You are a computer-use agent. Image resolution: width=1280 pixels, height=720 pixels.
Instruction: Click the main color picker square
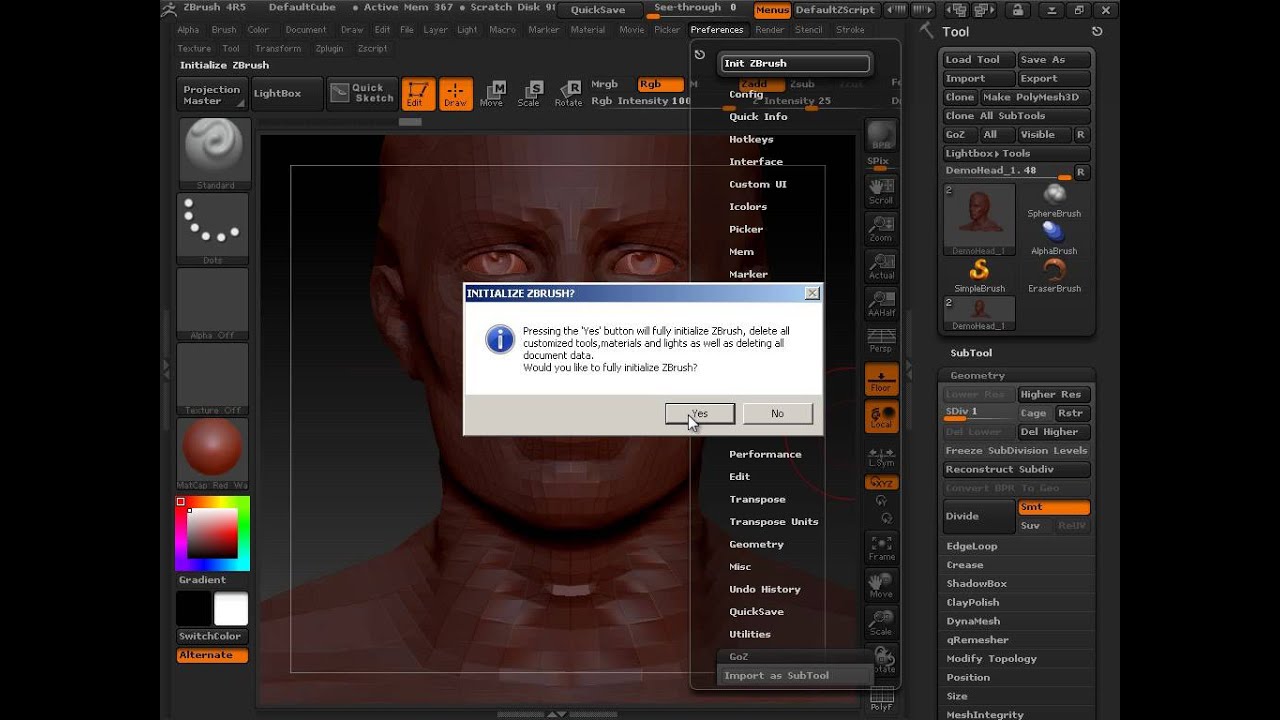click(x=213, y=533)
